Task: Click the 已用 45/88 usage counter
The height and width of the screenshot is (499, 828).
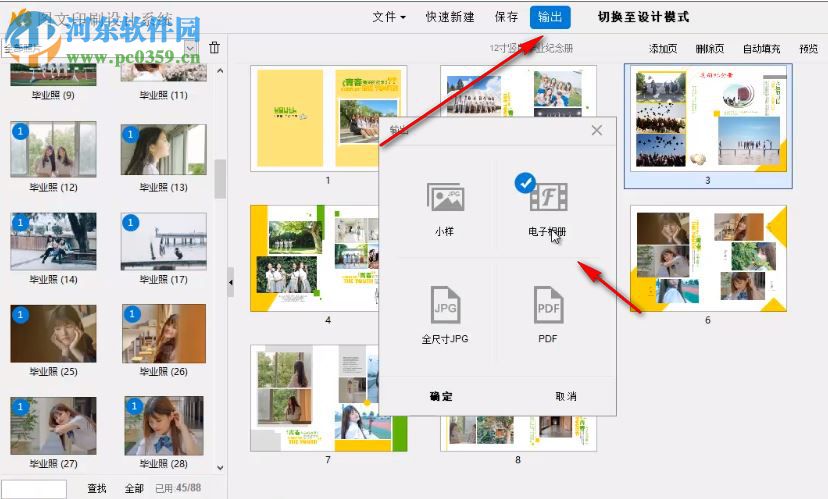Action: pos(178,488)
